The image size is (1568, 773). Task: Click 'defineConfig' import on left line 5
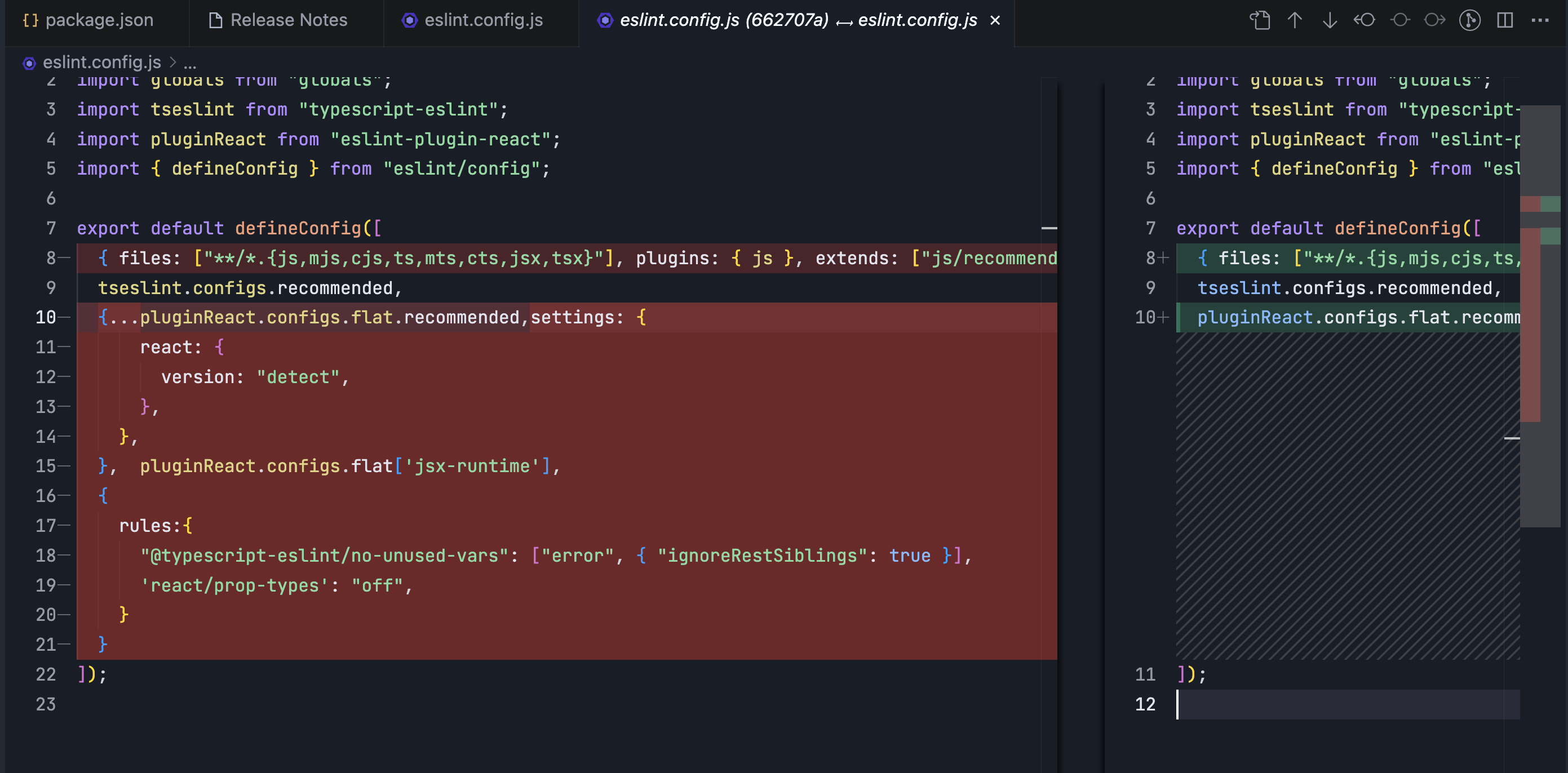point(235,168)
